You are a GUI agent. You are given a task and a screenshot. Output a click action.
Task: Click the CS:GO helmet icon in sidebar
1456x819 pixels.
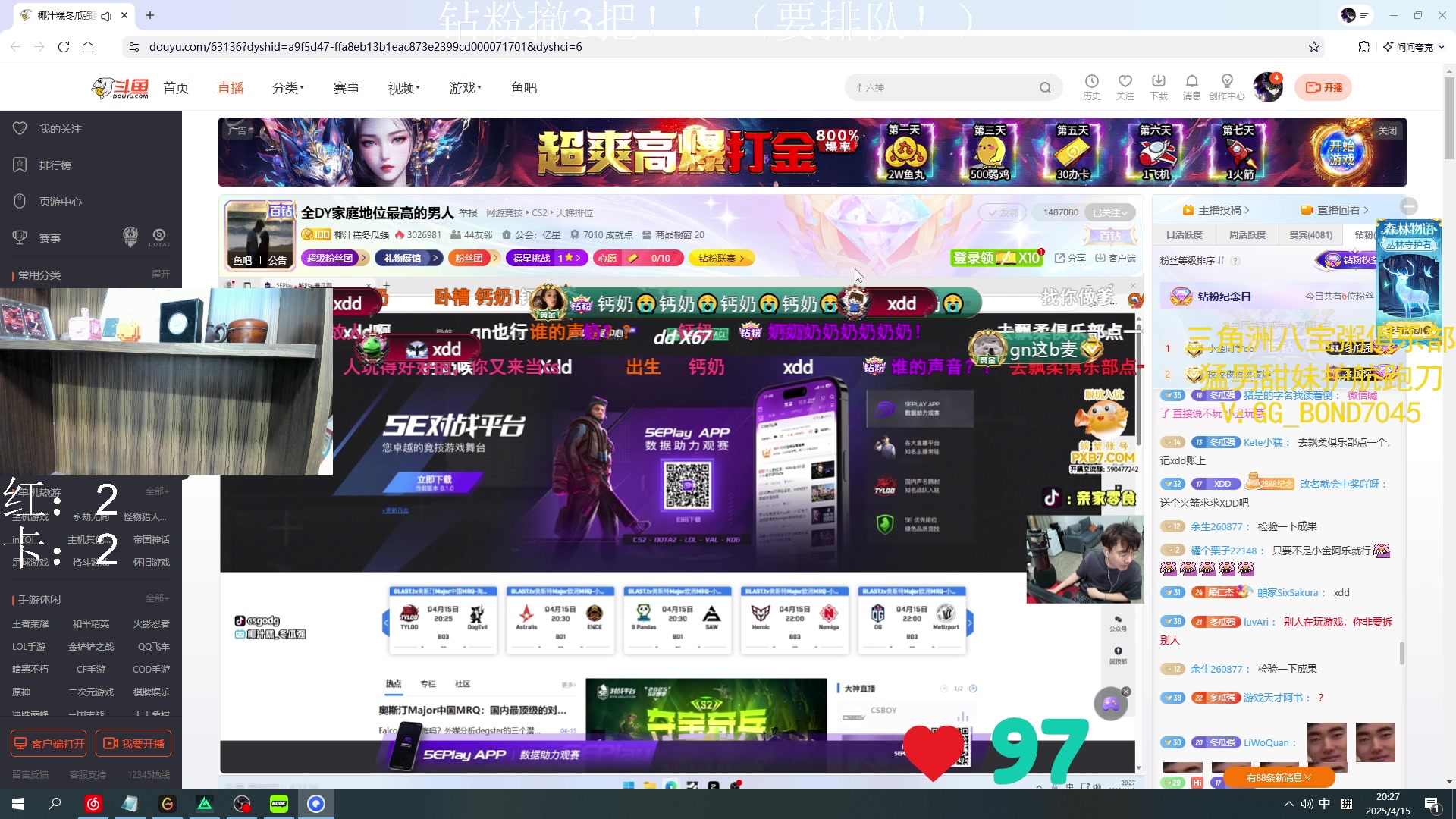point(130,237)
